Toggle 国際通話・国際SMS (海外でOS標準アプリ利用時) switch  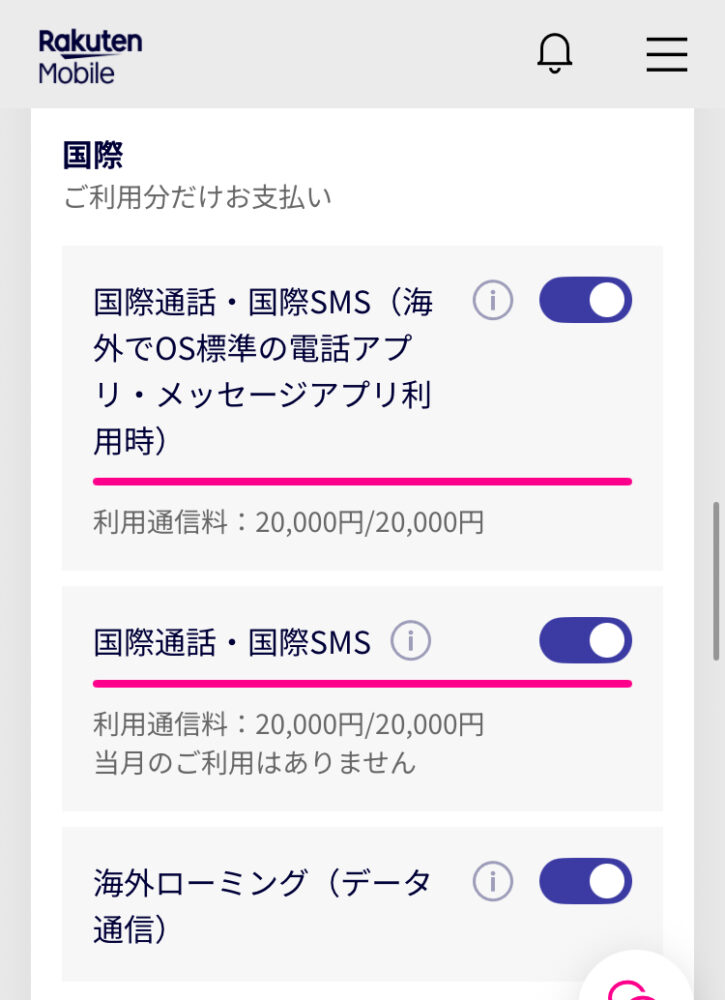click(x=585, y=300)
